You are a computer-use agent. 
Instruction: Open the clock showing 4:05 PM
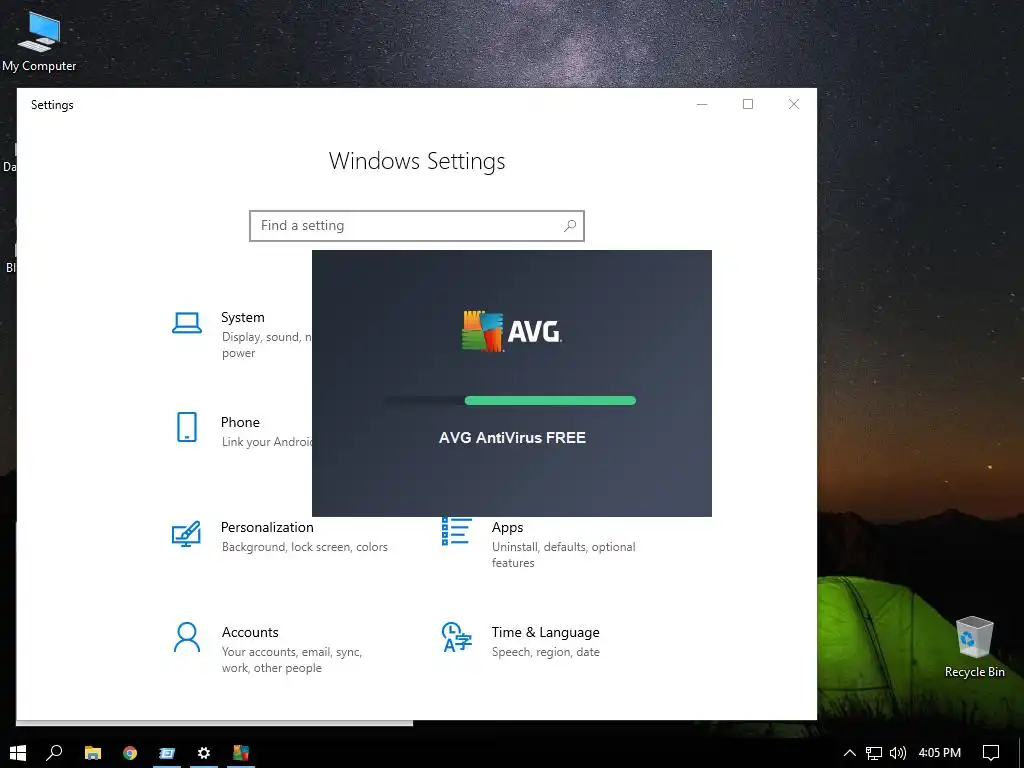[940, 753]
